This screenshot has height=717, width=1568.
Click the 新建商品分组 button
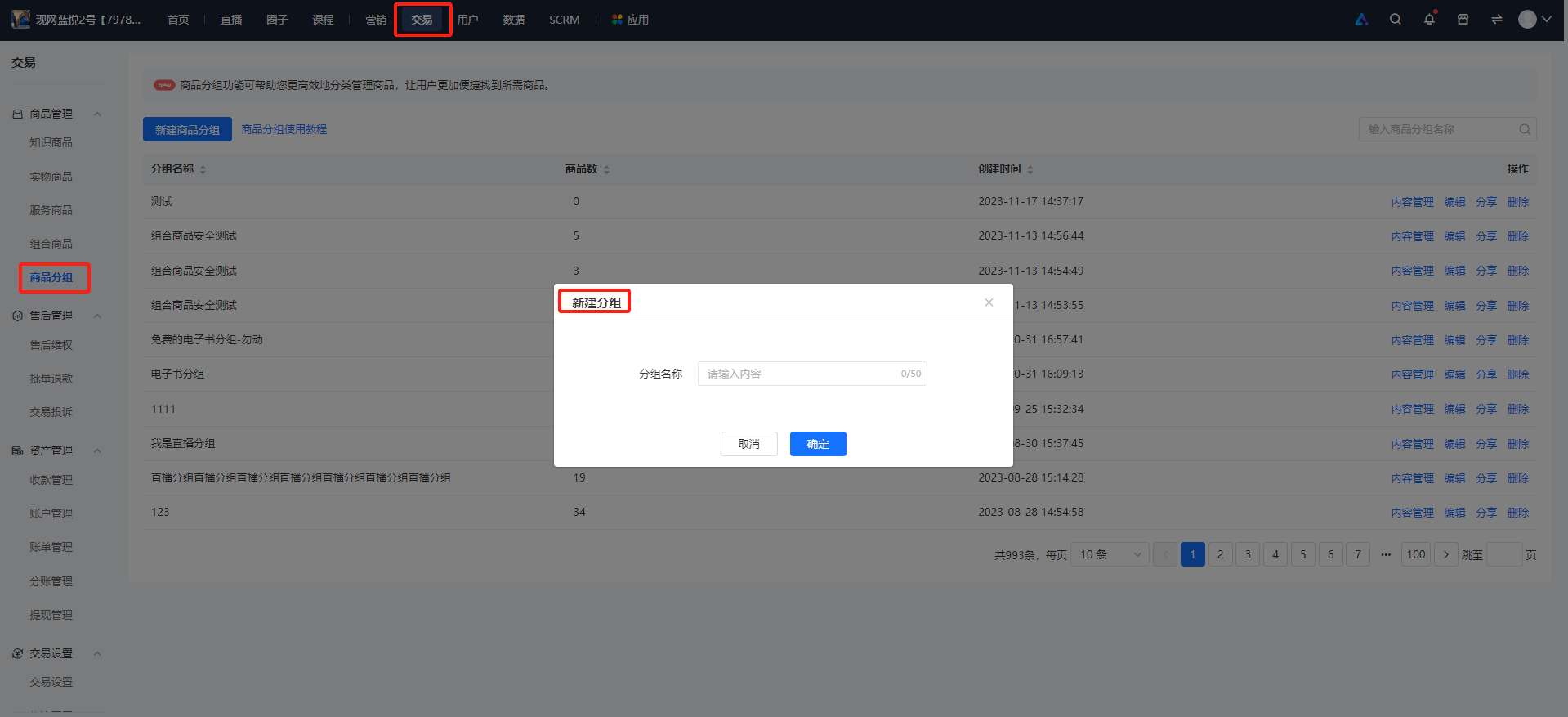(187, 129)
